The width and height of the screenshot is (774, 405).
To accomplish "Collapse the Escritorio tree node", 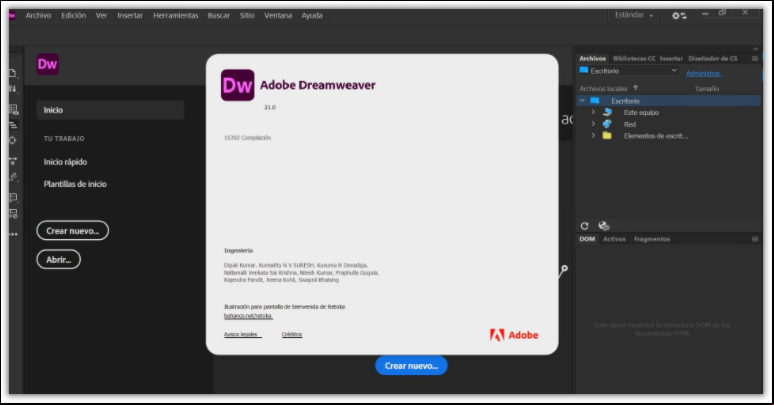I will tap(582, 101).
